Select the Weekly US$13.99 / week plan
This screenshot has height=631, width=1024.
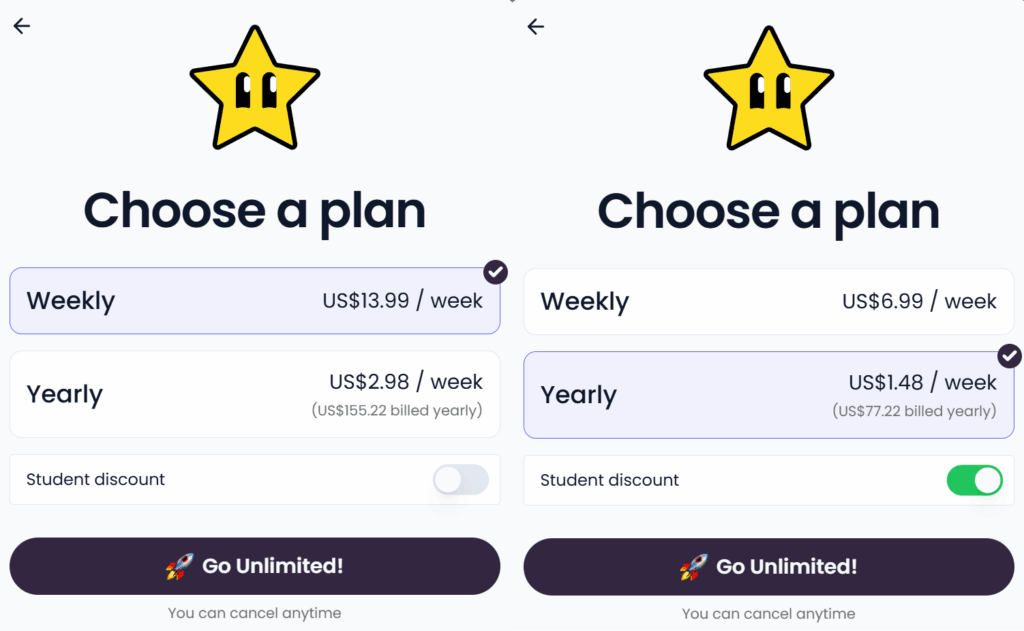pyautogui.click(x=254, y=301)
